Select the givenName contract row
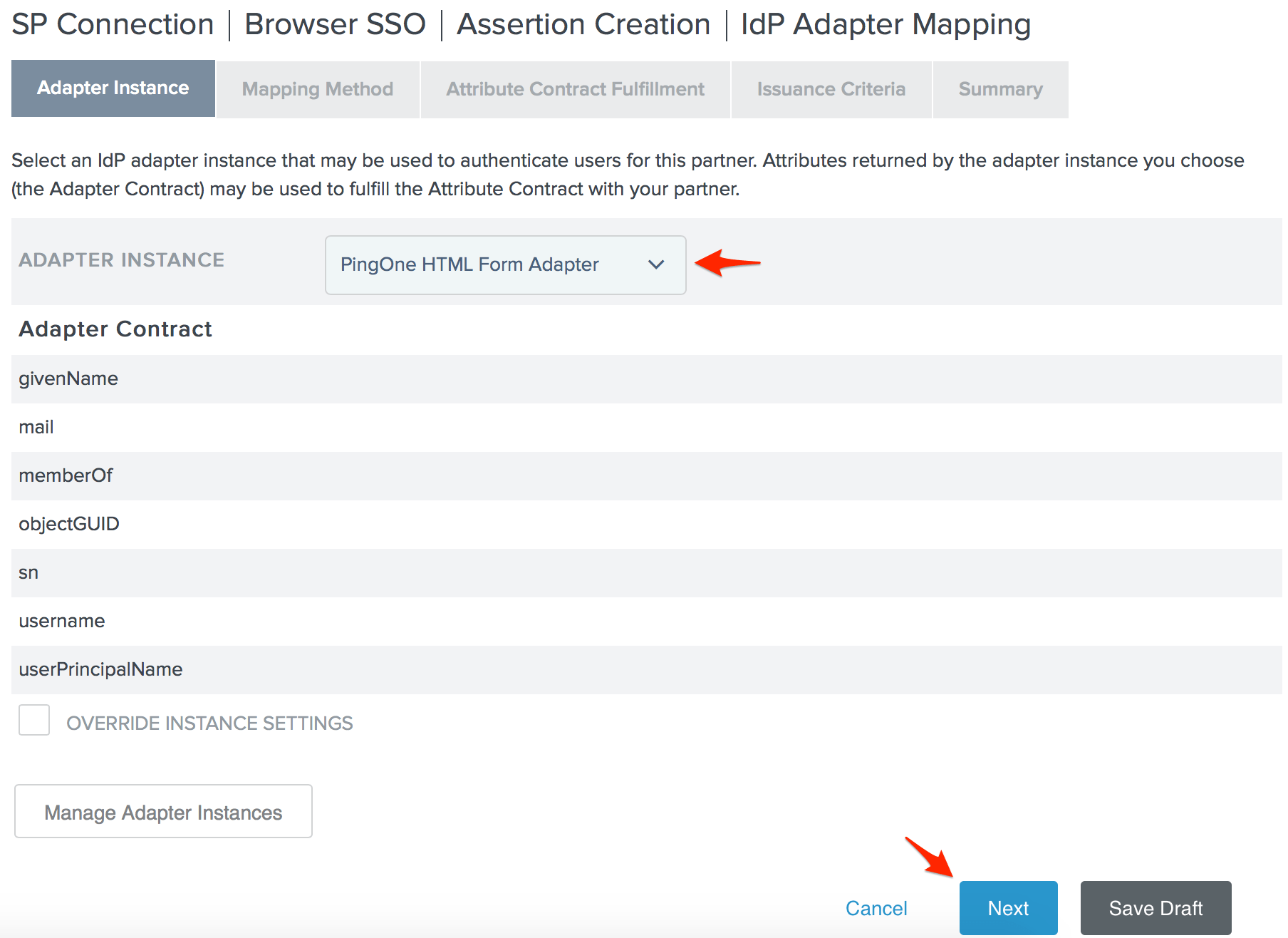1288x938 pixels. click(x=68, y=378)
